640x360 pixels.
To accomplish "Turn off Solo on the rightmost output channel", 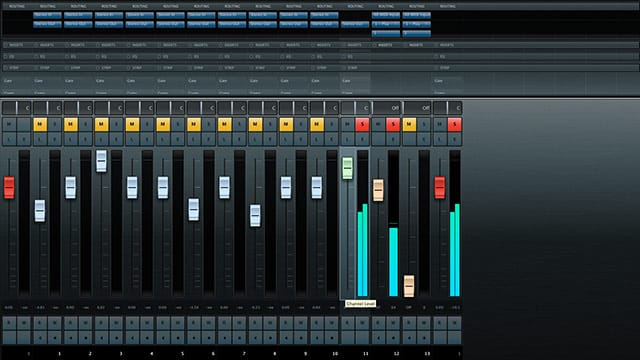I will [455, 124].
